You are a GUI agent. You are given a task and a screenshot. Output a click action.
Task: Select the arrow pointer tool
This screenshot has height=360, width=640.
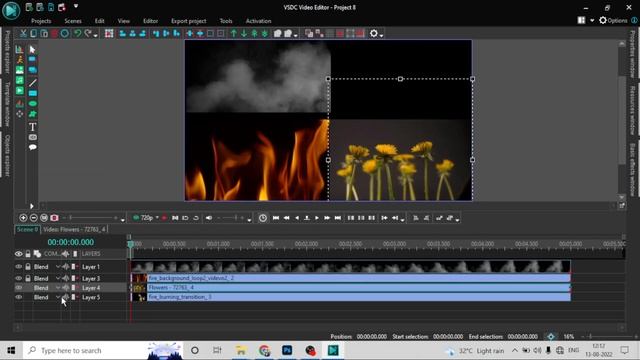pyautogui.click(x=32, y=50)
